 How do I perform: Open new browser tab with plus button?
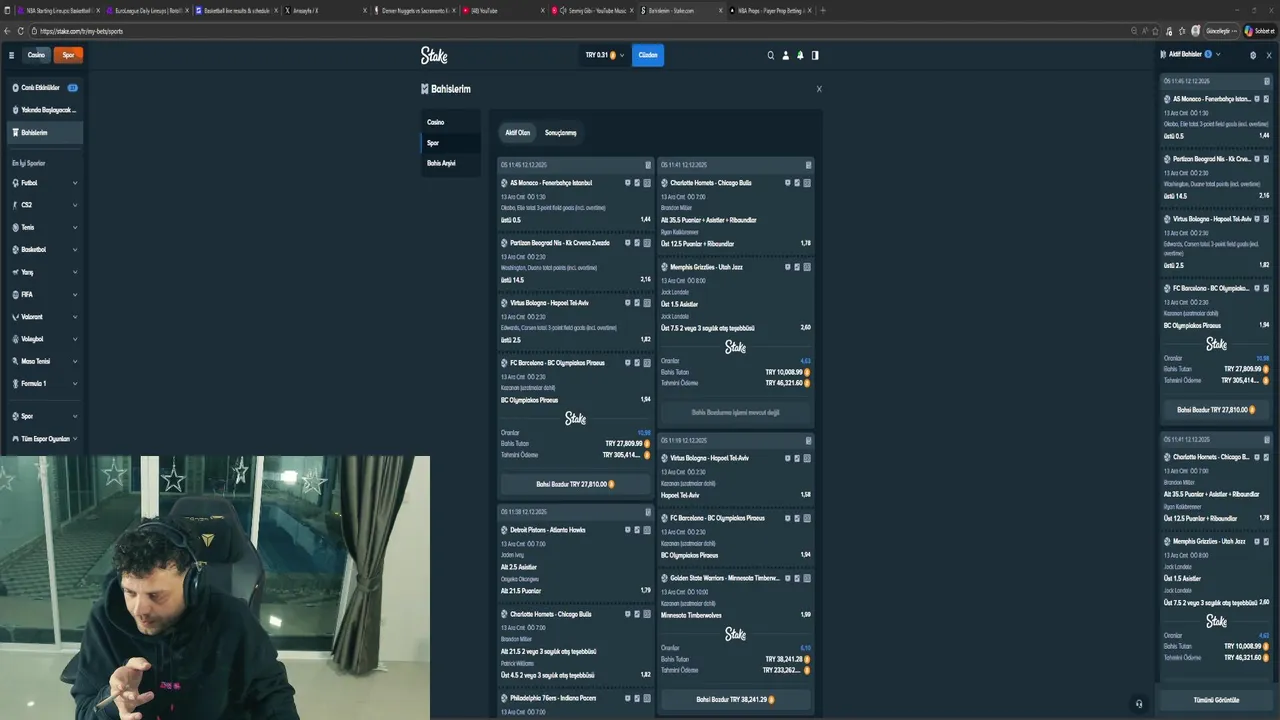point(823,10)
